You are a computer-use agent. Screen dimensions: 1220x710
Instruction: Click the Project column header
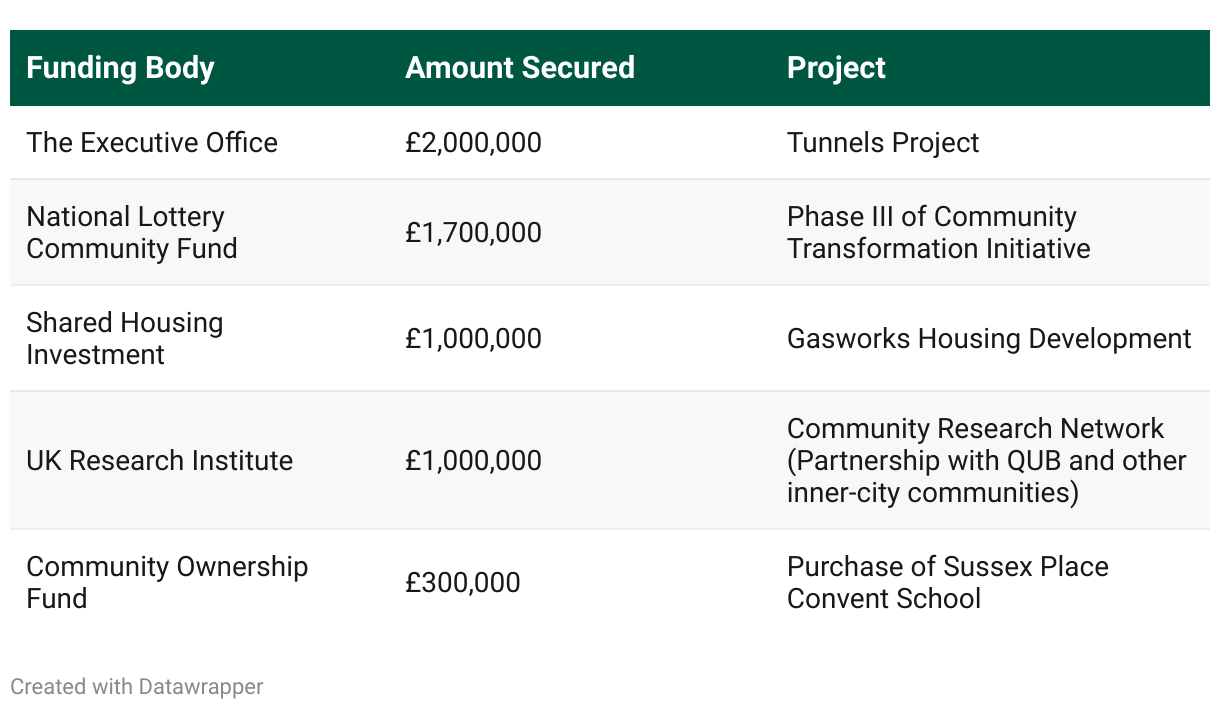[x=836, y=68]
